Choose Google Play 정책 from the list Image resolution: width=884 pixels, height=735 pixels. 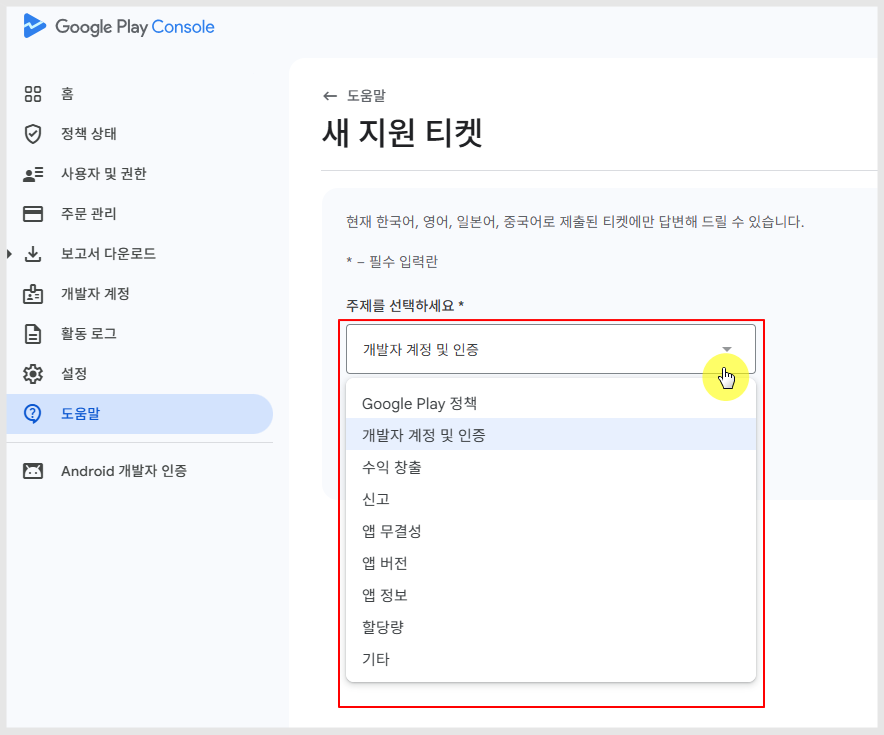419,404
